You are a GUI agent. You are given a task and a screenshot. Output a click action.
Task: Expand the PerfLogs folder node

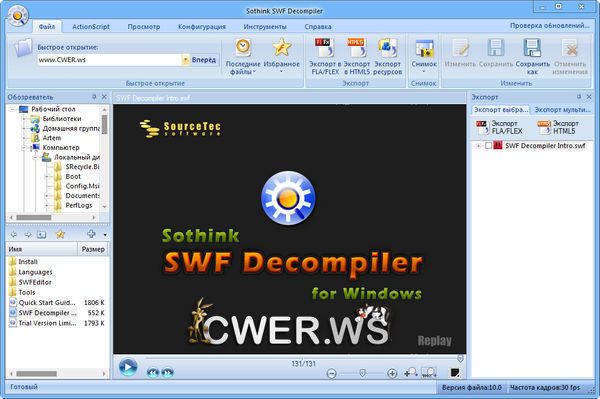(47, 205)
